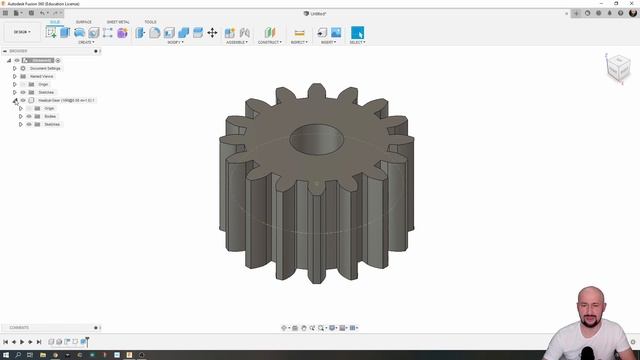Select the Create Sketch tool
This screenshot has height=360, width=640.
[51, 33]
